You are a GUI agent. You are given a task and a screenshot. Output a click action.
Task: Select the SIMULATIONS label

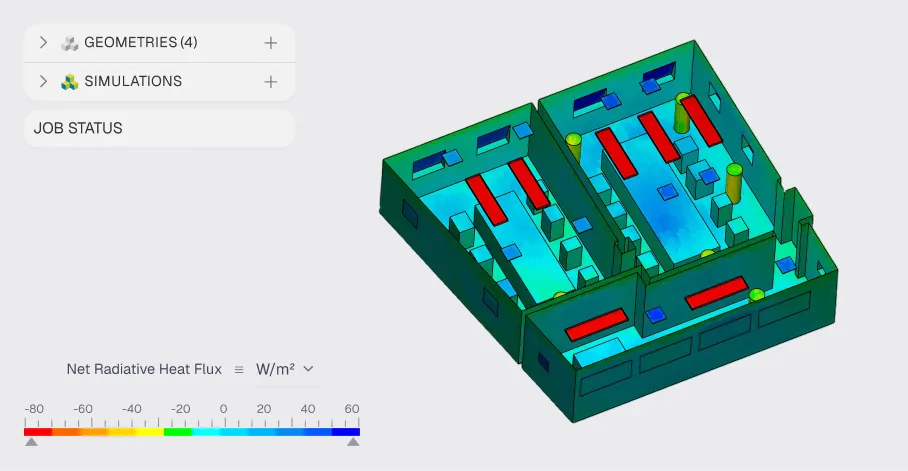133,81
